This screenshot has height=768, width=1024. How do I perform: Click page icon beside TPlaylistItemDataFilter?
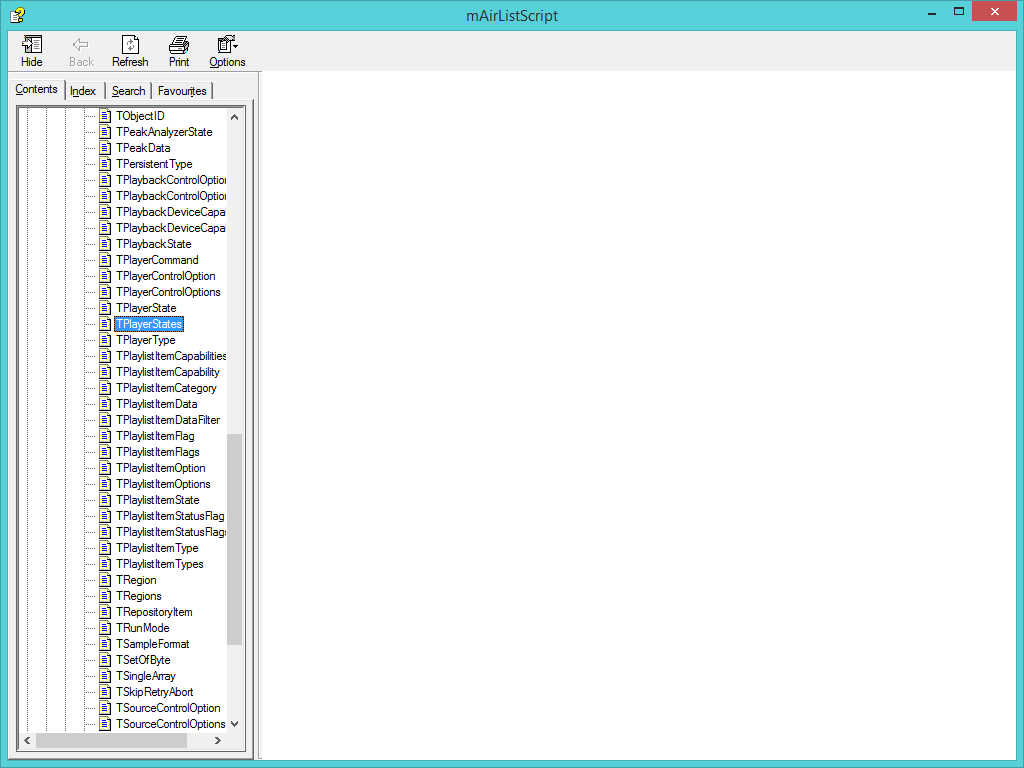[105, 420]
